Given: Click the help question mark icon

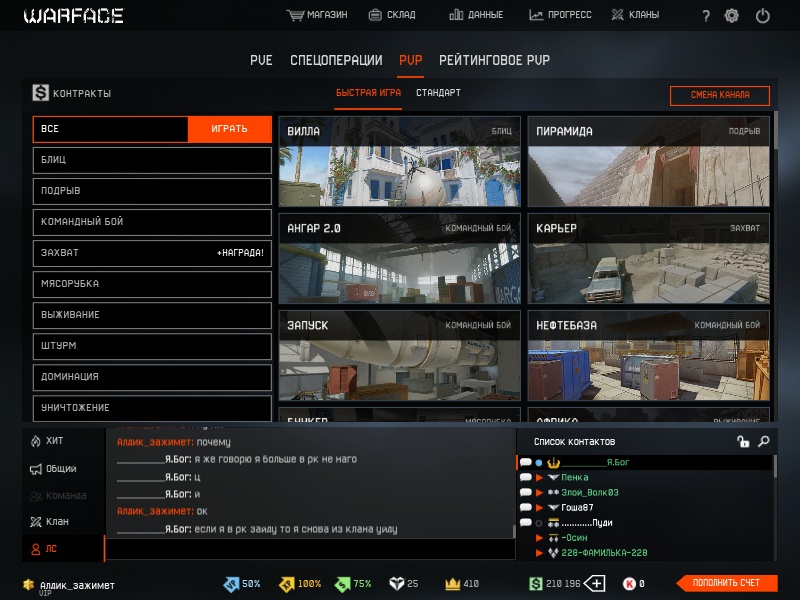Looking at the screenshot, I should (706, 16).
